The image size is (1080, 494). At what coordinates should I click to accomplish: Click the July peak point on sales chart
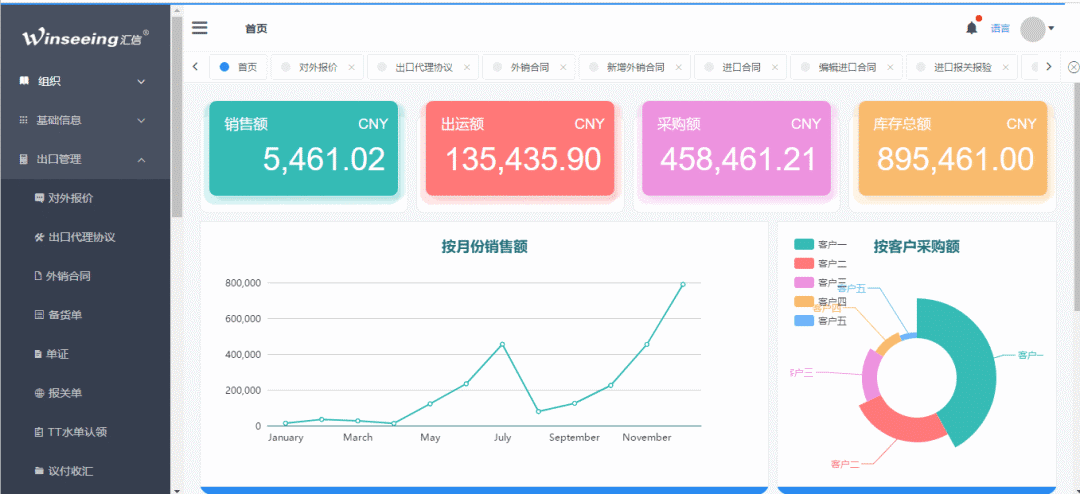[502, 344]
